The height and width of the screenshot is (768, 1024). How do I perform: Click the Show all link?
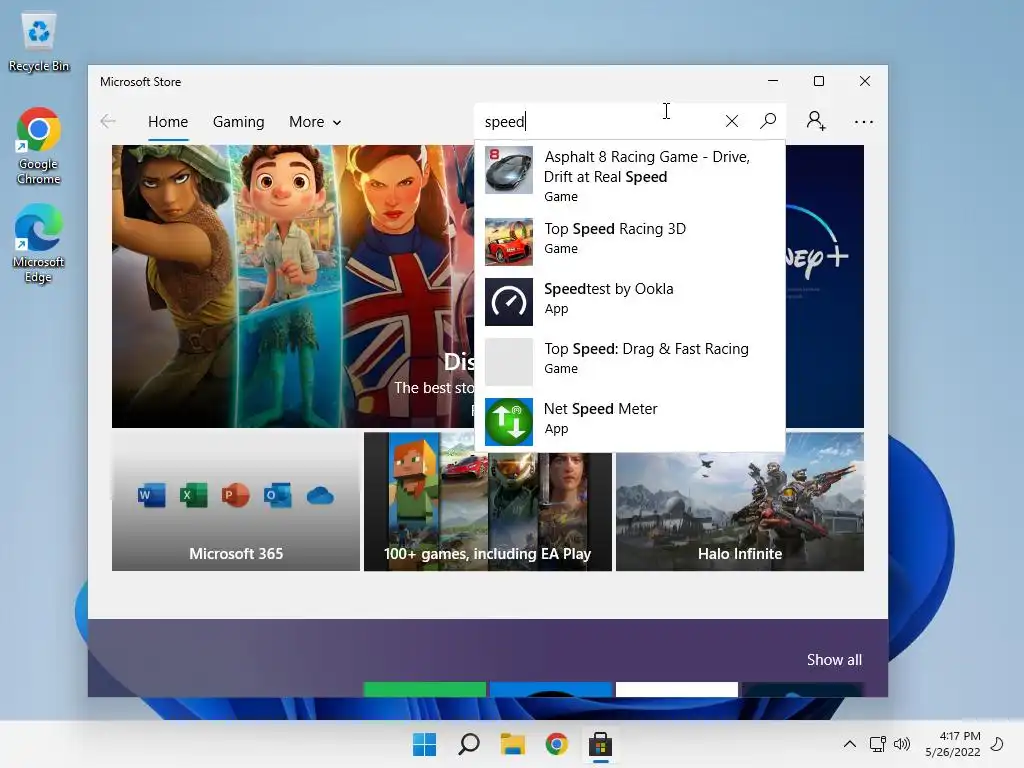(x=834, y=660)
